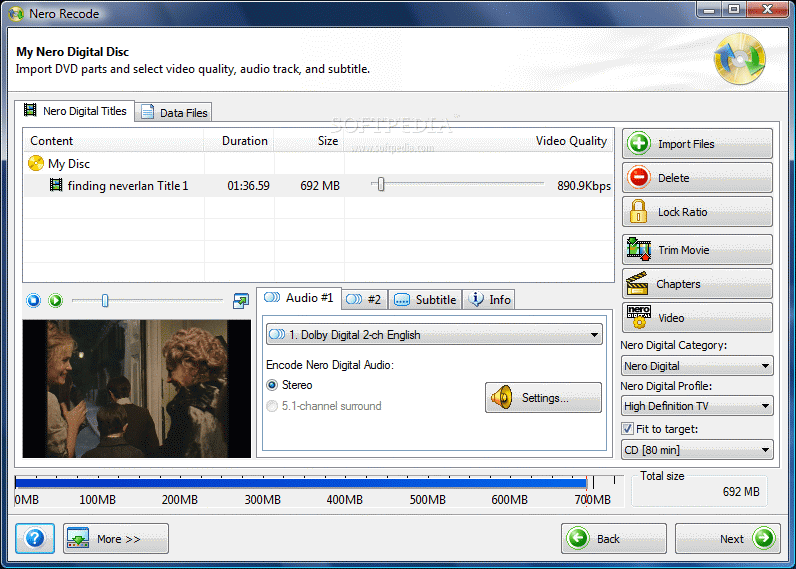796x569 pixels.
Task: Open audio Settings... button
Action: 543,397
